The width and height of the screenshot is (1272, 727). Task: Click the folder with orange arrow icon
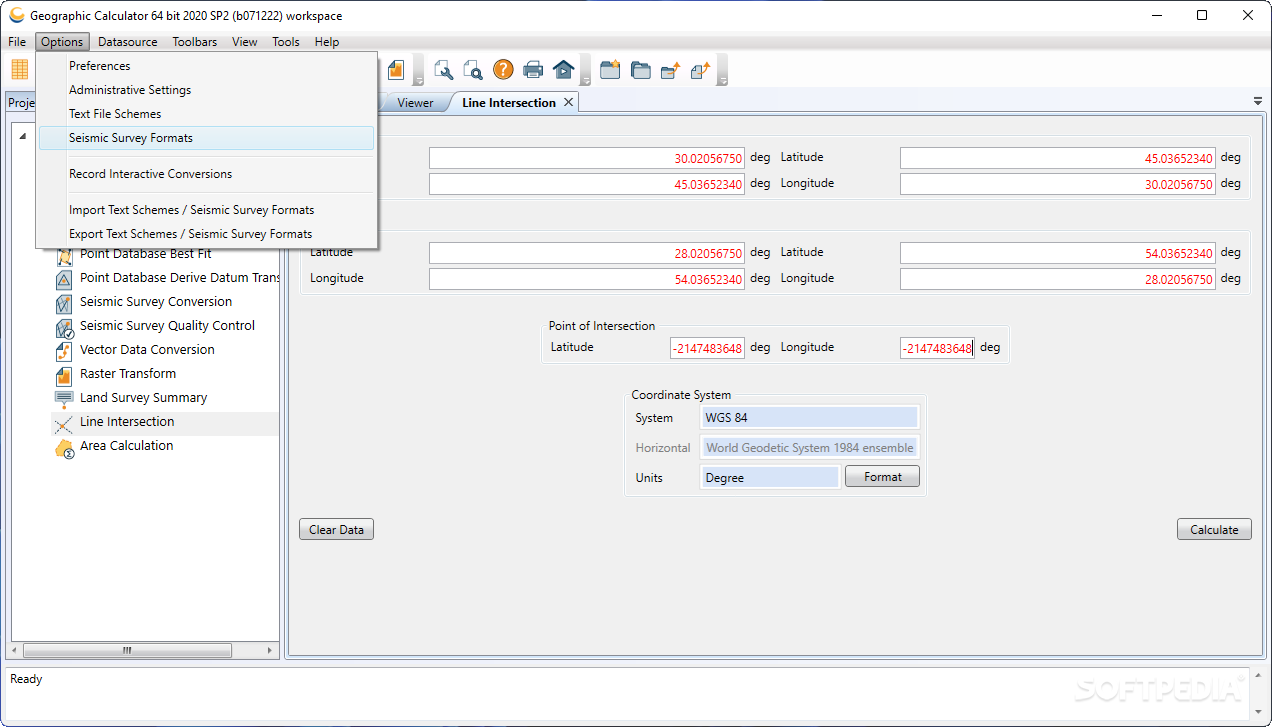tap(670, 69)
